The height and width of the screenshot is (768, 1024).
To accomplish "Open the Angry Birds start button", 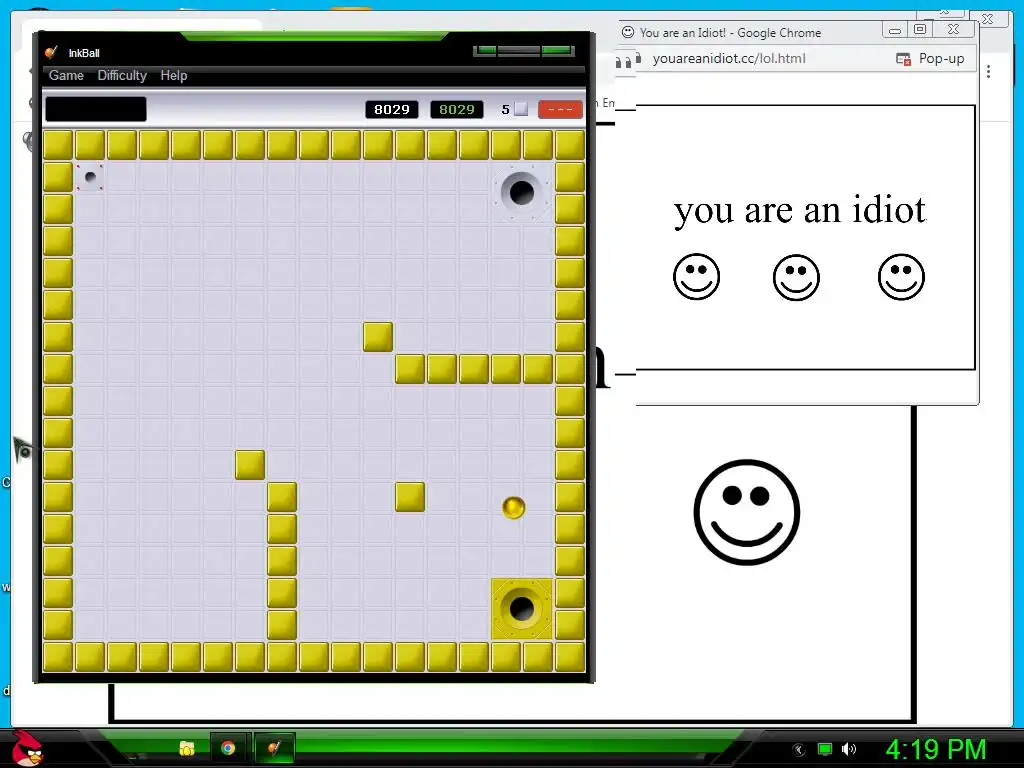I will (26, 748).
